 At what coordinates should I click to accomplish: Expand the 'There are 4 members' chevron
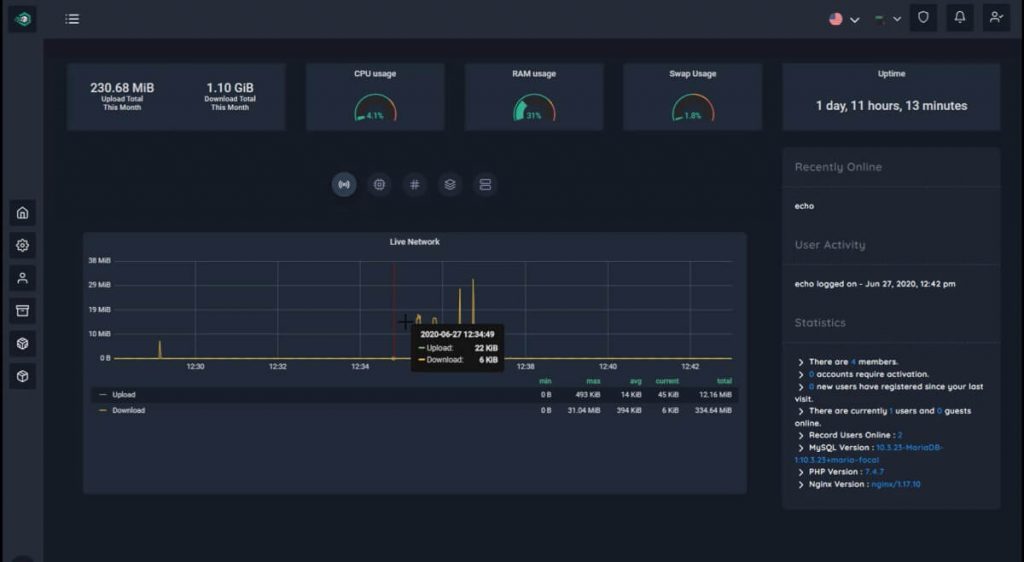pos(801,362)
